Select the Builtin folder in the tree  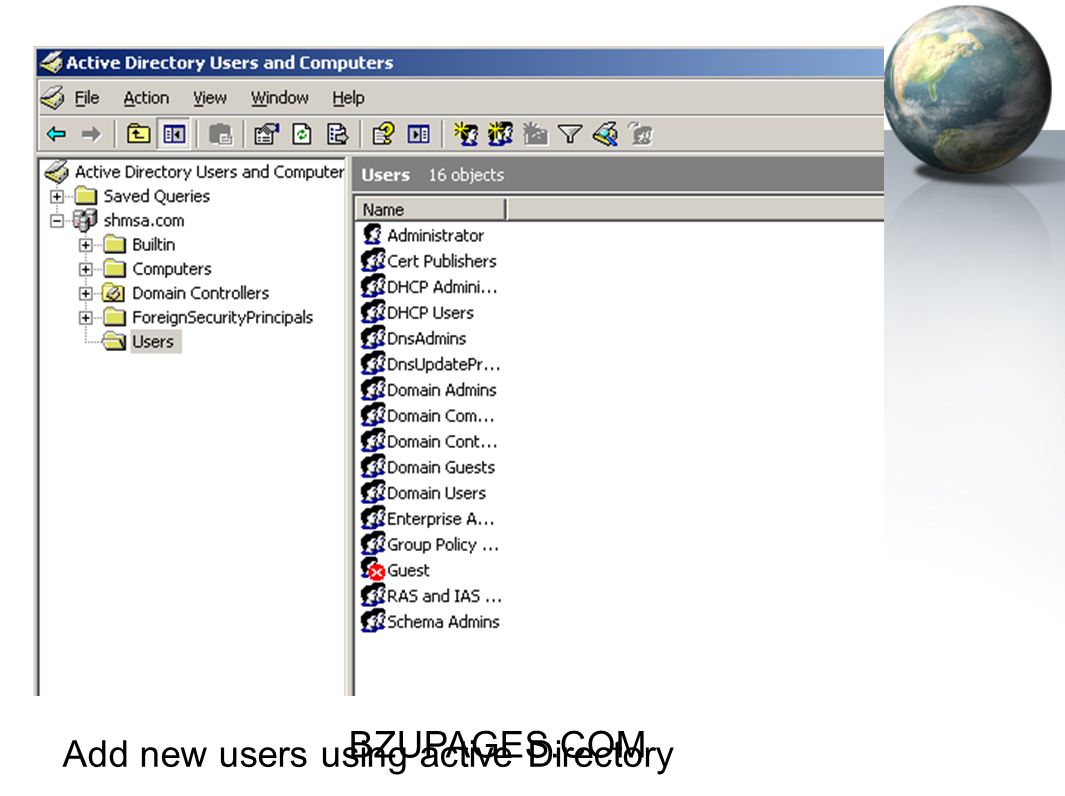[x=154, y=245]
